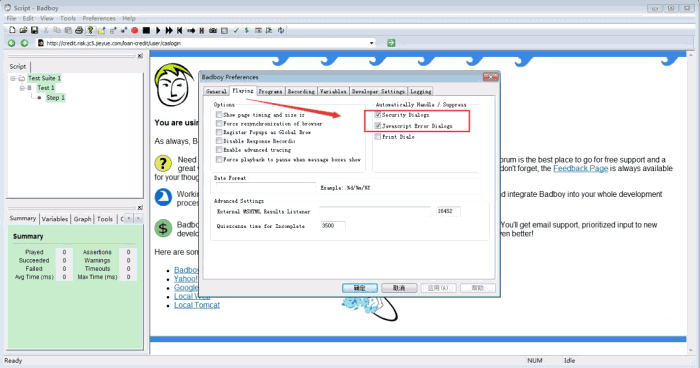Click the camera screenshot toolbar icon
Image resolution: width=700 pixels, height=368 pixels.
[x=213, y=30]
